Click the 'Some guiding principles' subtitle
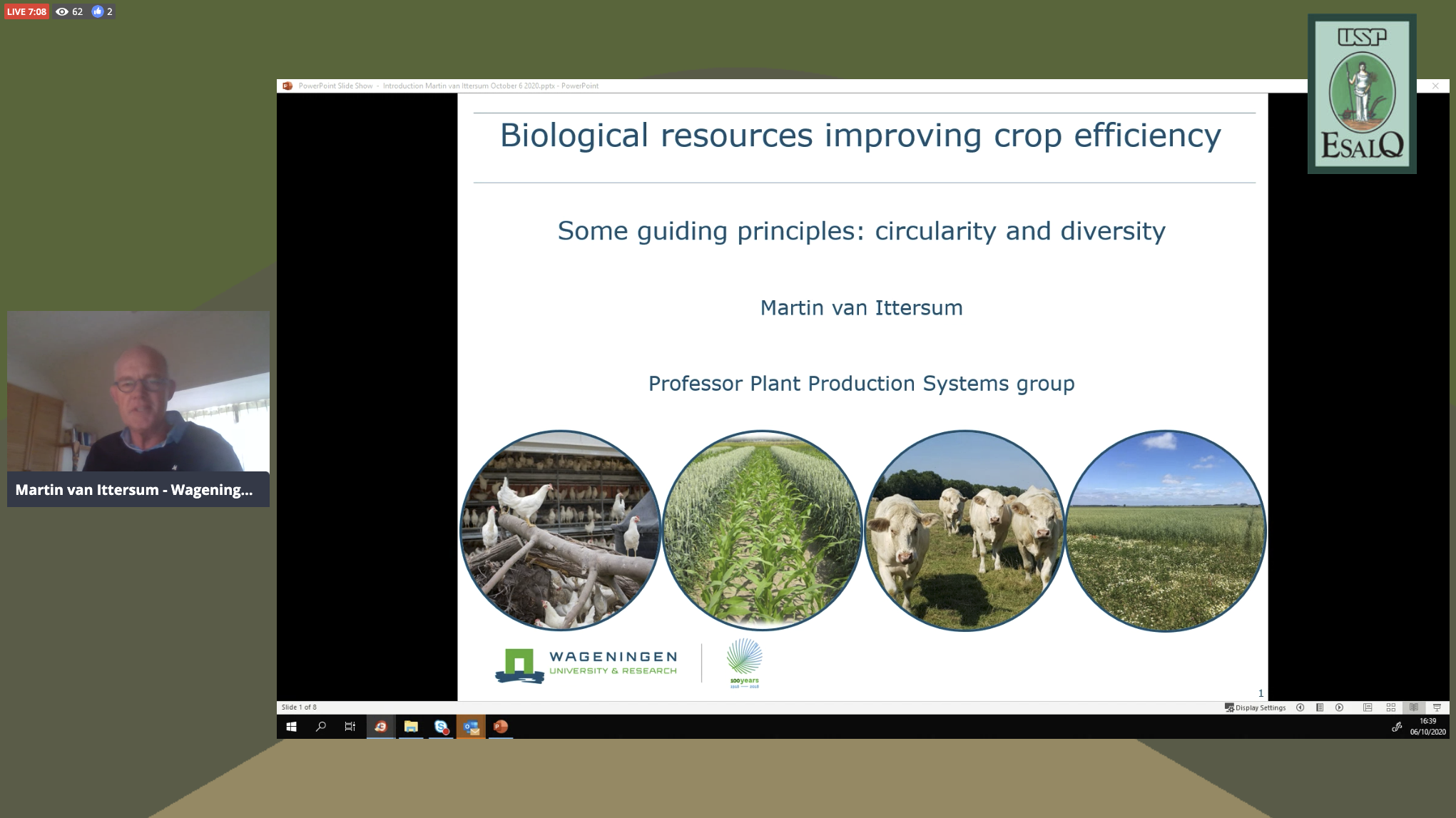This screenshot has width=1456, height=818. coord(861,231)
